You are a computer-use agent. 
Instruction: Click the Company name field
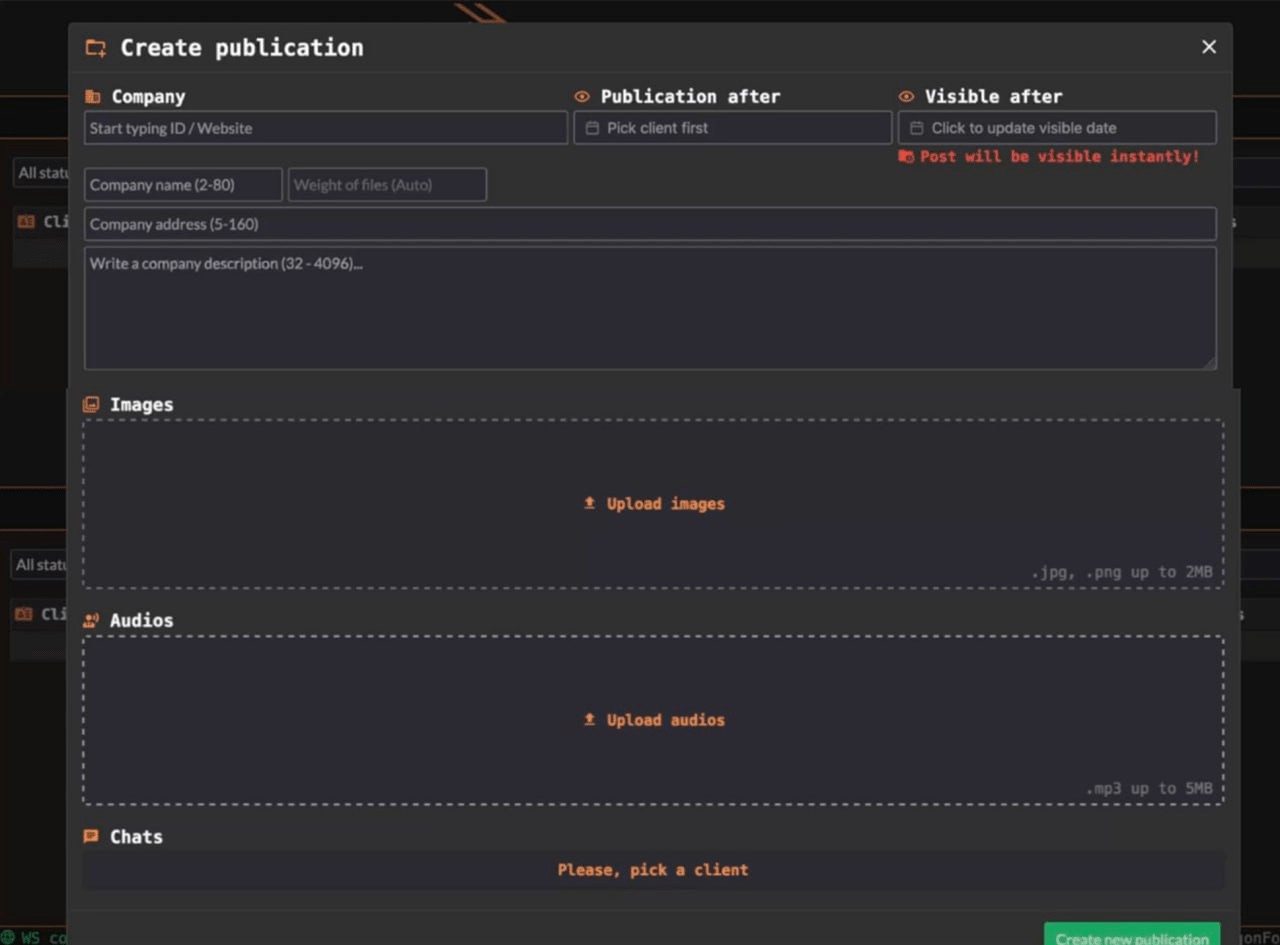(x=182, y=184)
